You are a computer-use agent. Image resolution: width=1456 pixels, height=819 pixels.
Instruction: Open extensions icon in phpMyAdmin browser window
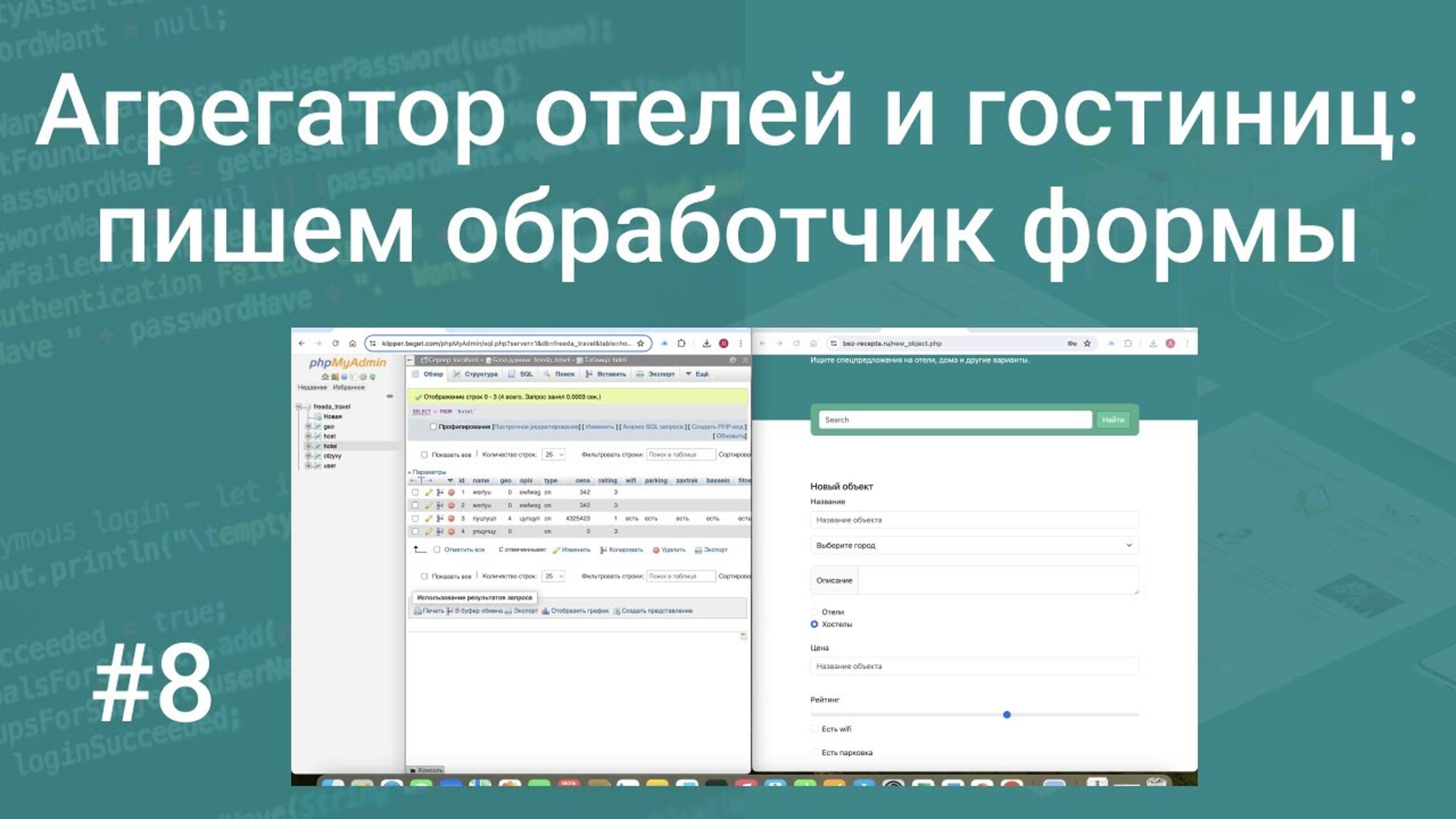point(681,344)
